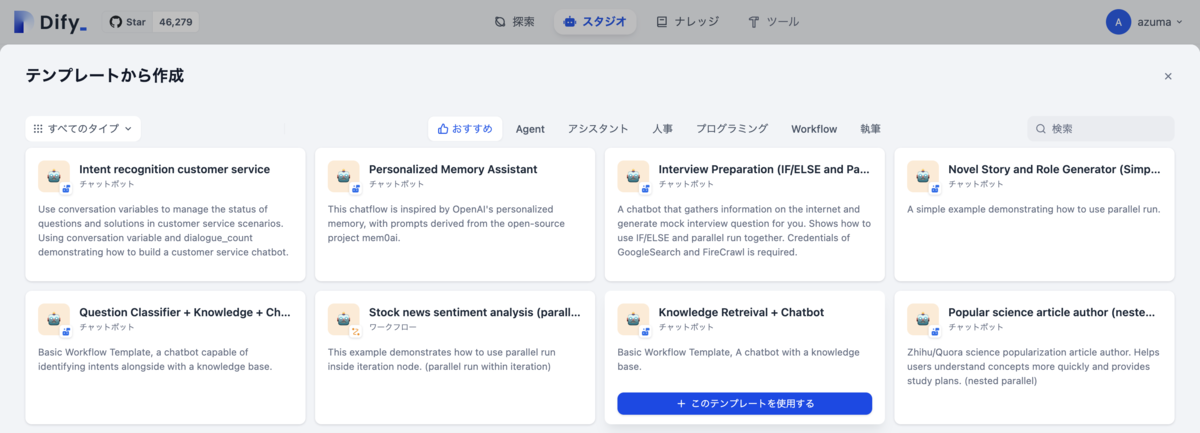
Task: Open Novel Story and Role Generator title
Action: point(1054,169)
